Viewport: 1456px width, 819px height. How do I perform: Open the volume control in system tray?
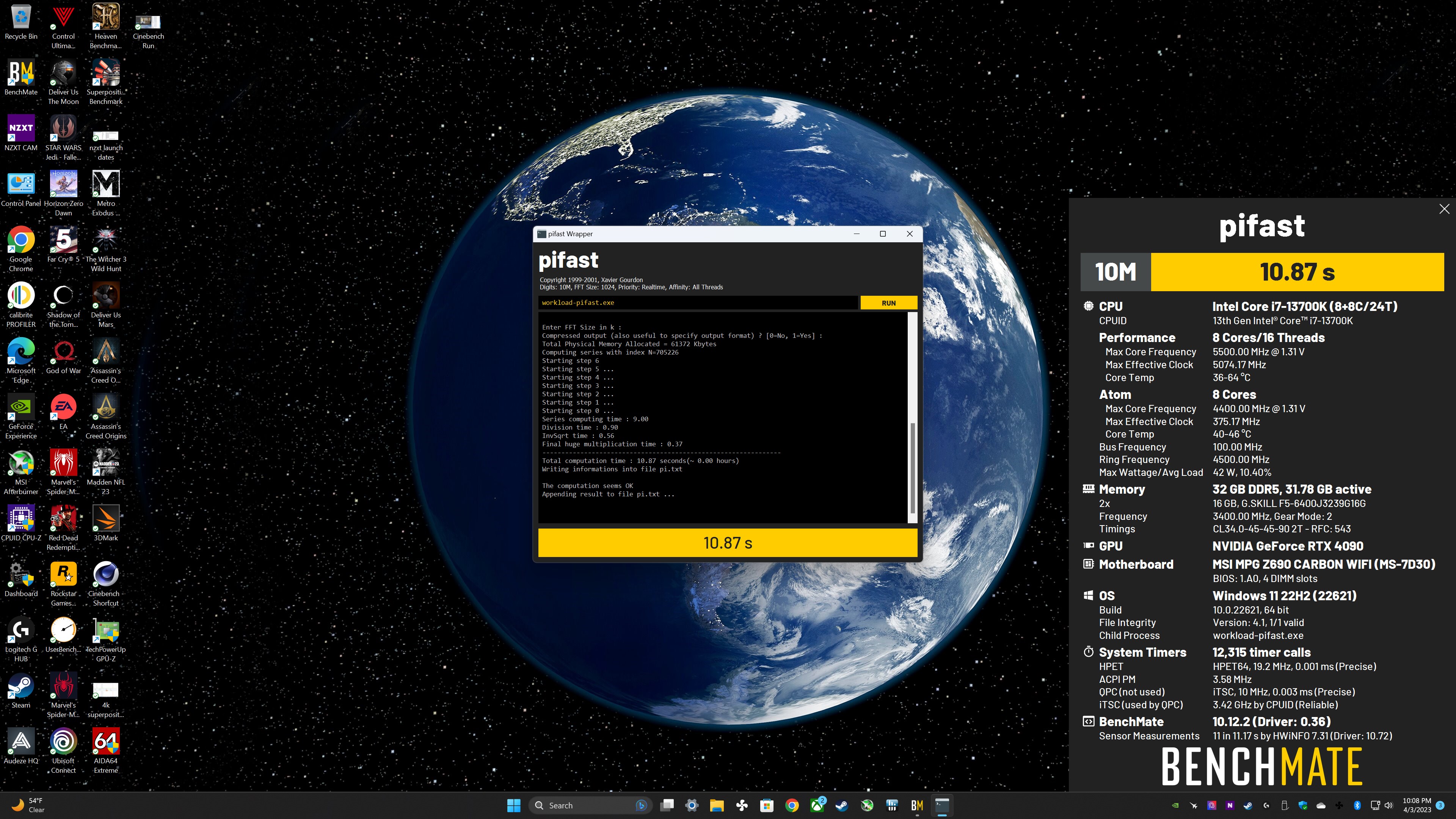coord(1389,805)
